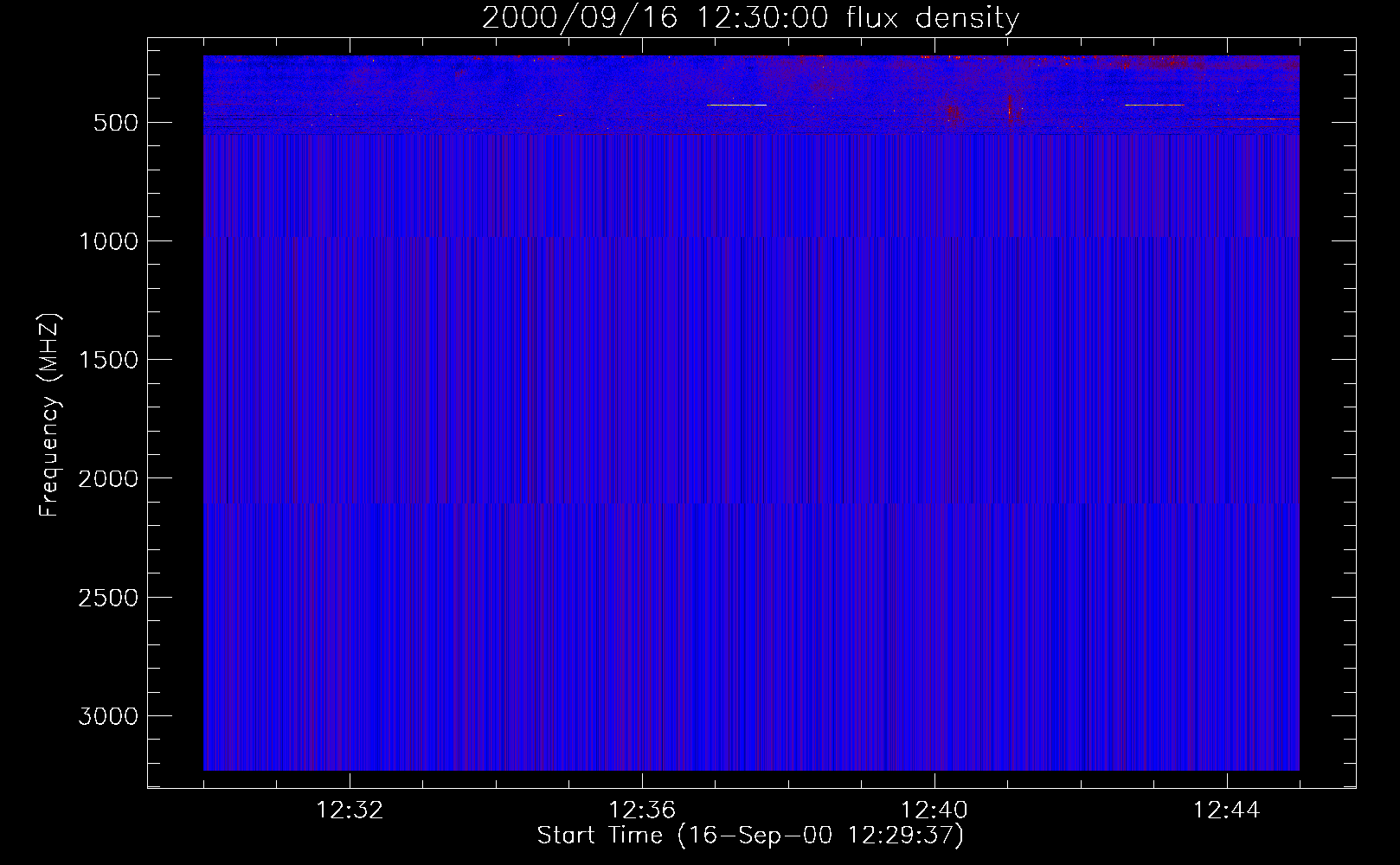Click the 3000 frequency tick label
1400x865 pixels.
[108, 716]
